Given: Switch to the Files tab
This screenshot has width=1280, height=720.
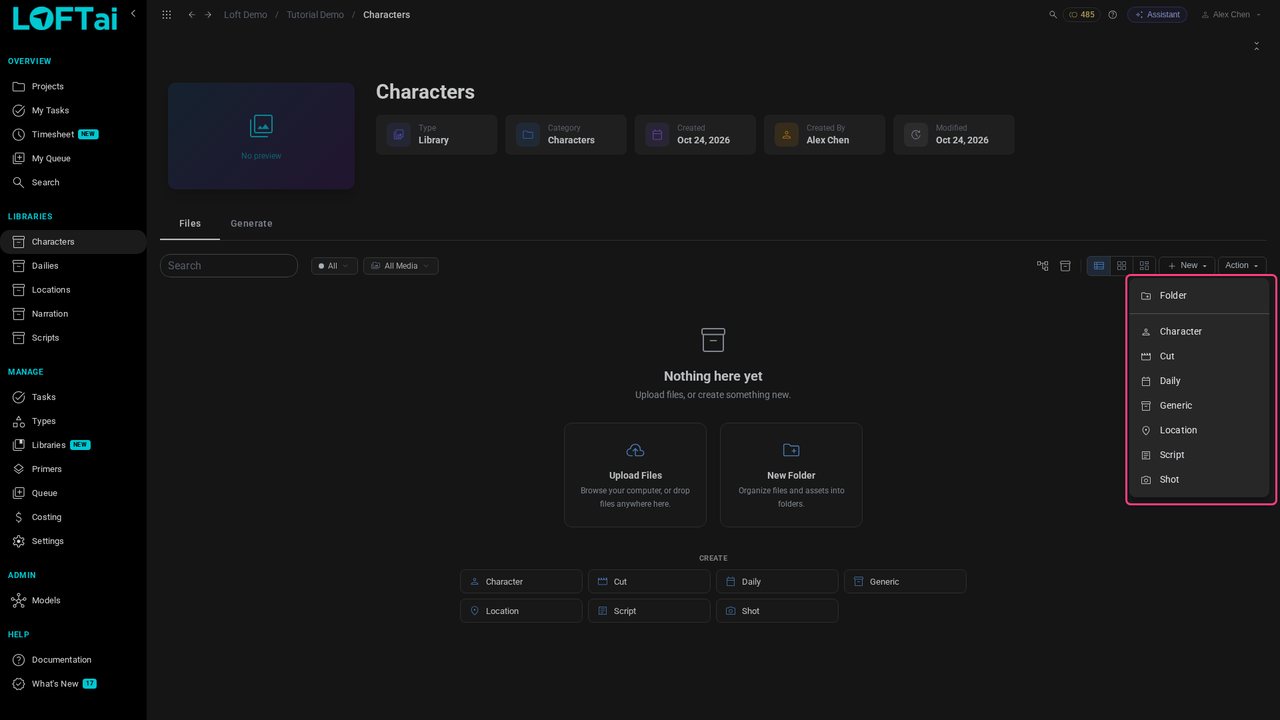Looking at the screenshot, I should coord(190,224).
